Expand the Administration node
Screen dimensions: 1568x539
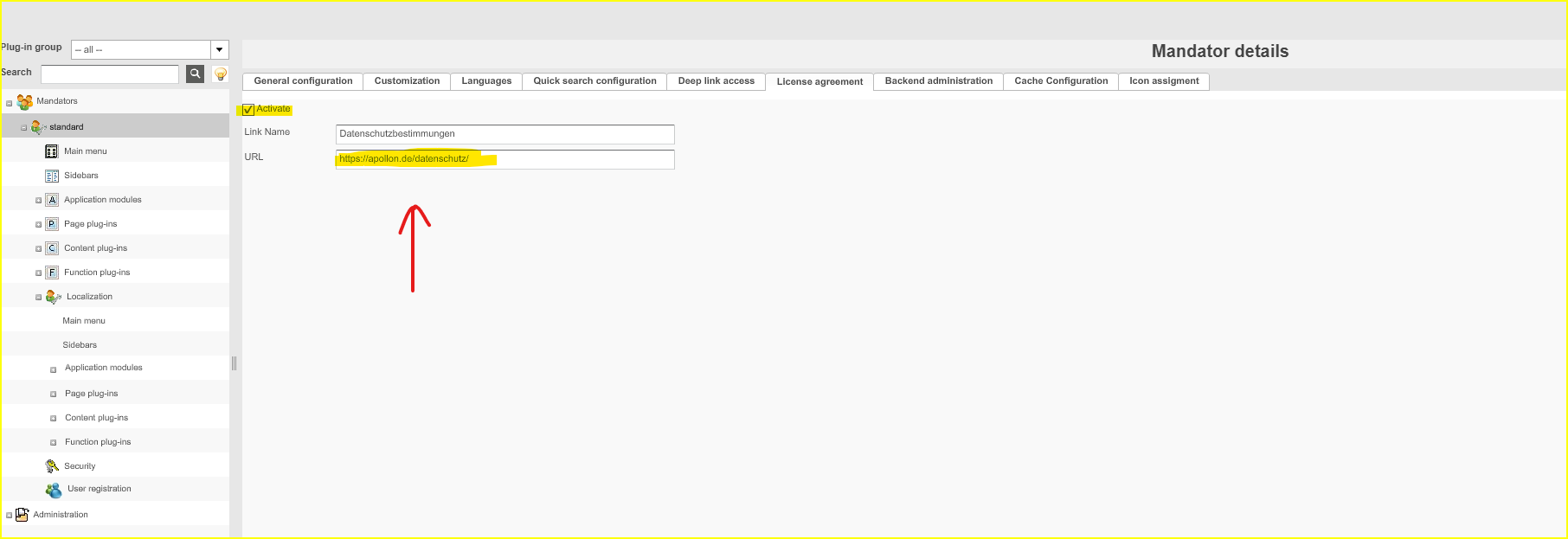click(x=10, y=516)
